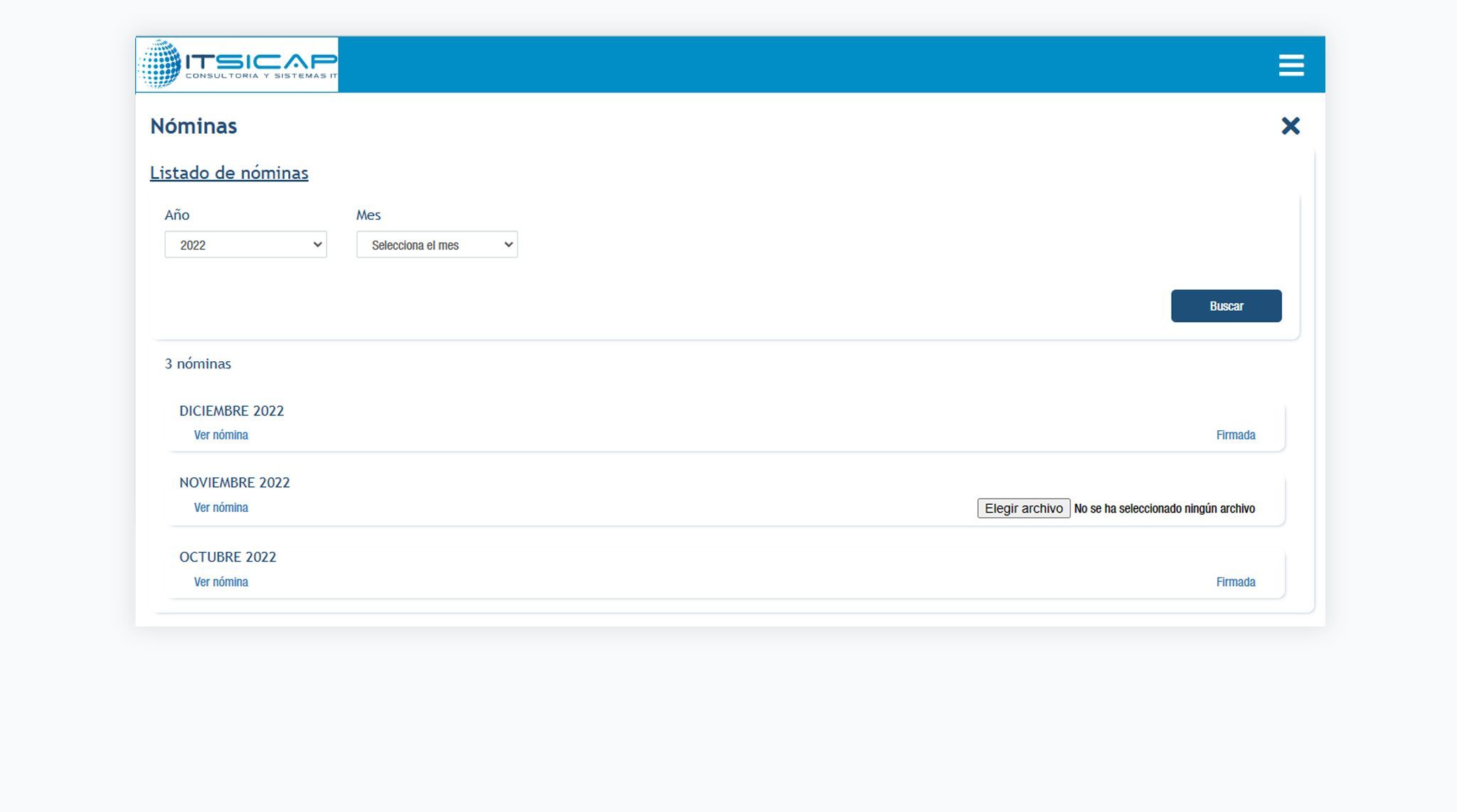
Task: Click the '3 nóminas' count text
Action: [x=198, y=364]
